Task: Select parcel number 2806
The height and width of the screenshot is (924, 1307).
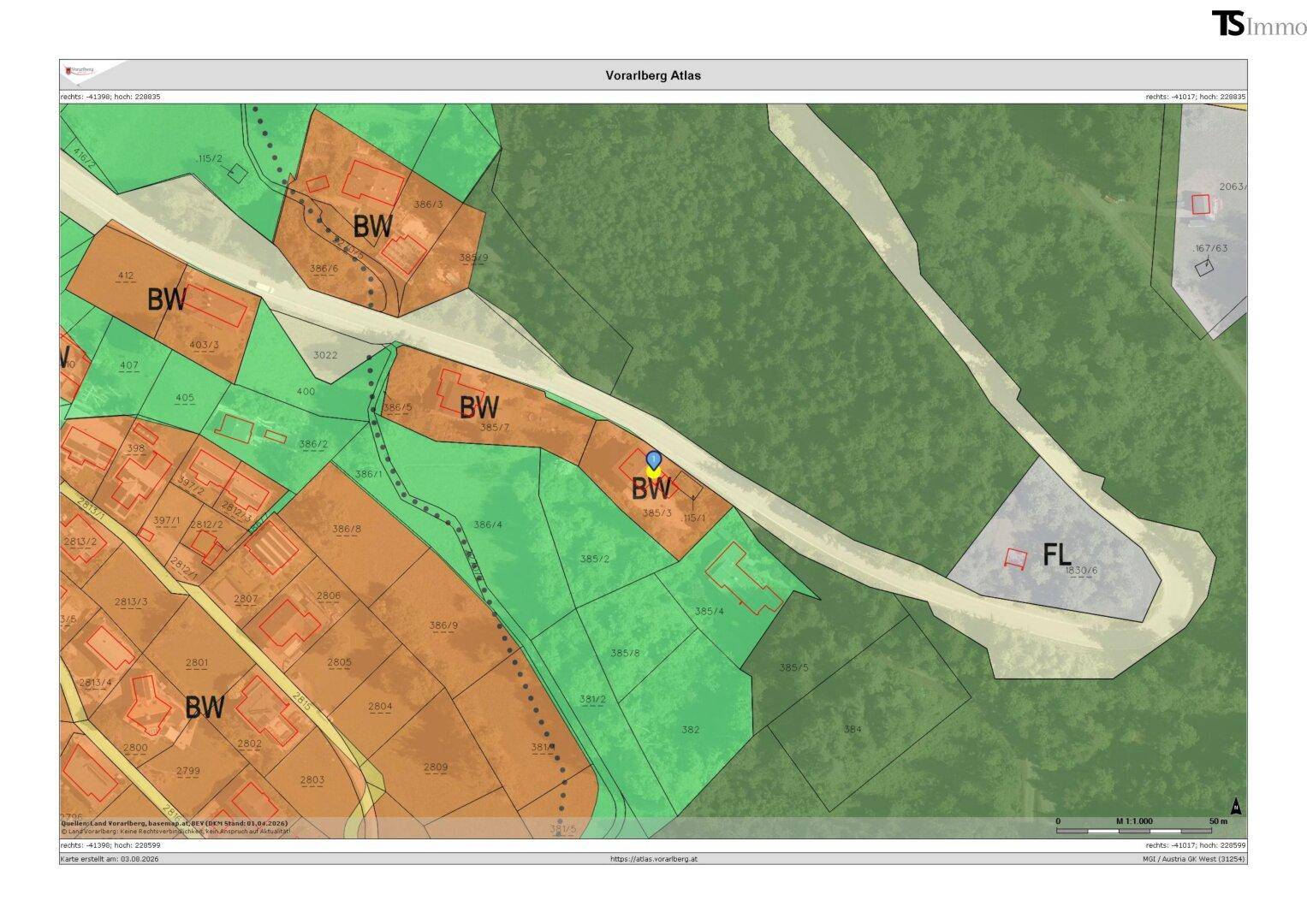Action: [x=329, y=595]
